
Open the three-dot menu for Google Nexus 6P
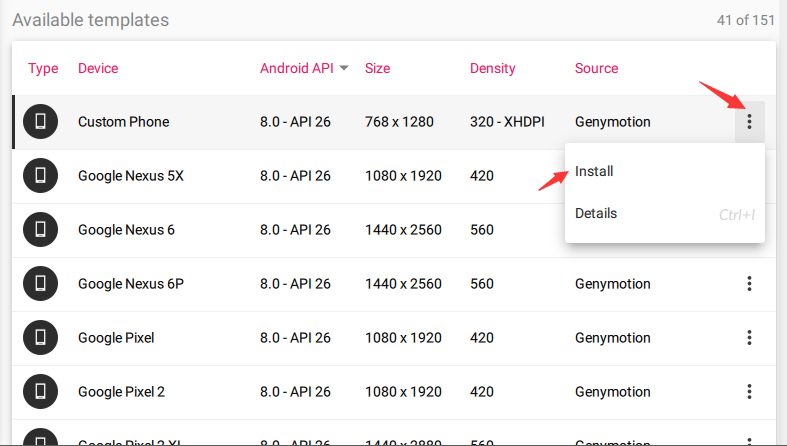749,283
